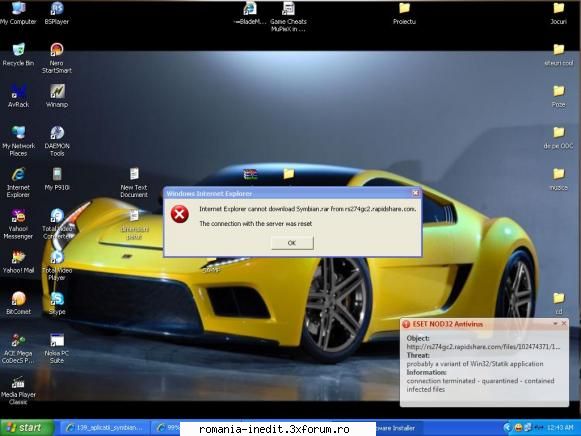Open the Internet Explorer desktop shortcut
Image resolution: width=581 pixels, height=436 pixels.
click(18, 183)
